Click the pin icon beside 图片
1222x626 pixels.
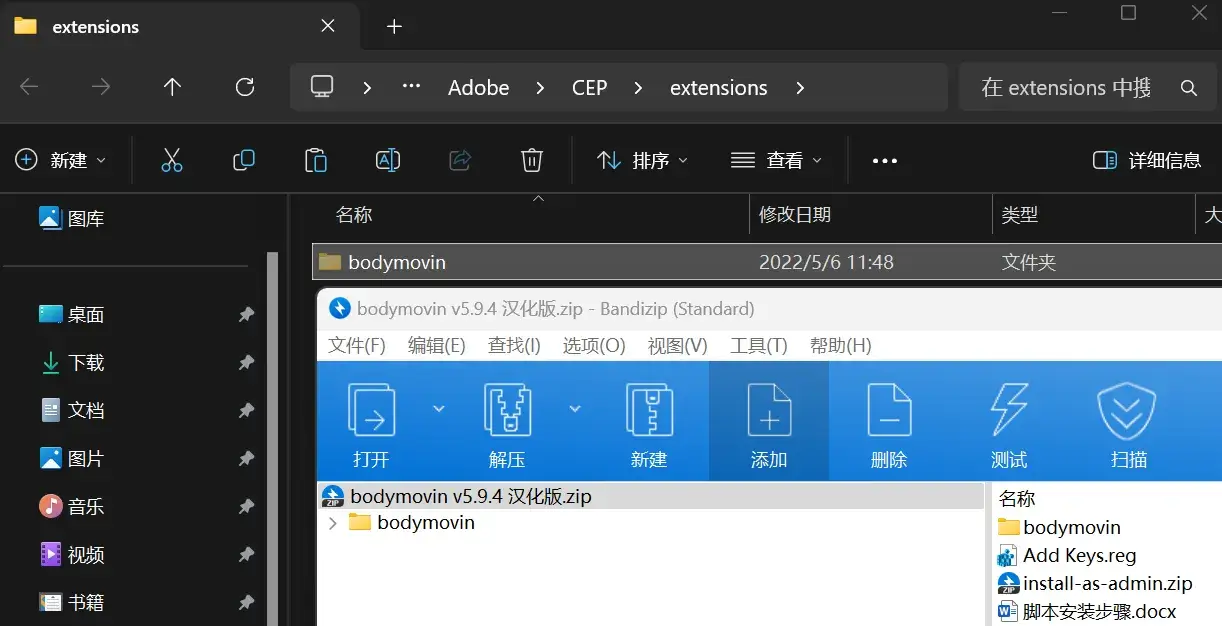pyautogui.click(x=246, y=459)
